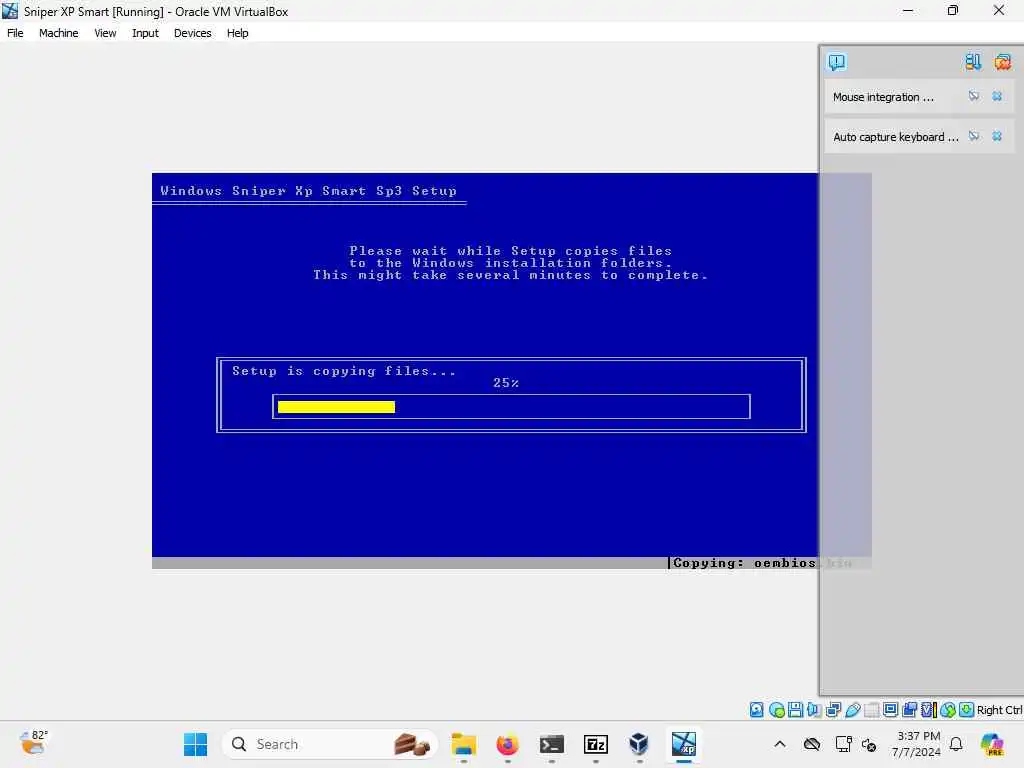Click the OneDrive cloud tray icon
Viewport: 1024px width, 768px height.
point(812,744)
